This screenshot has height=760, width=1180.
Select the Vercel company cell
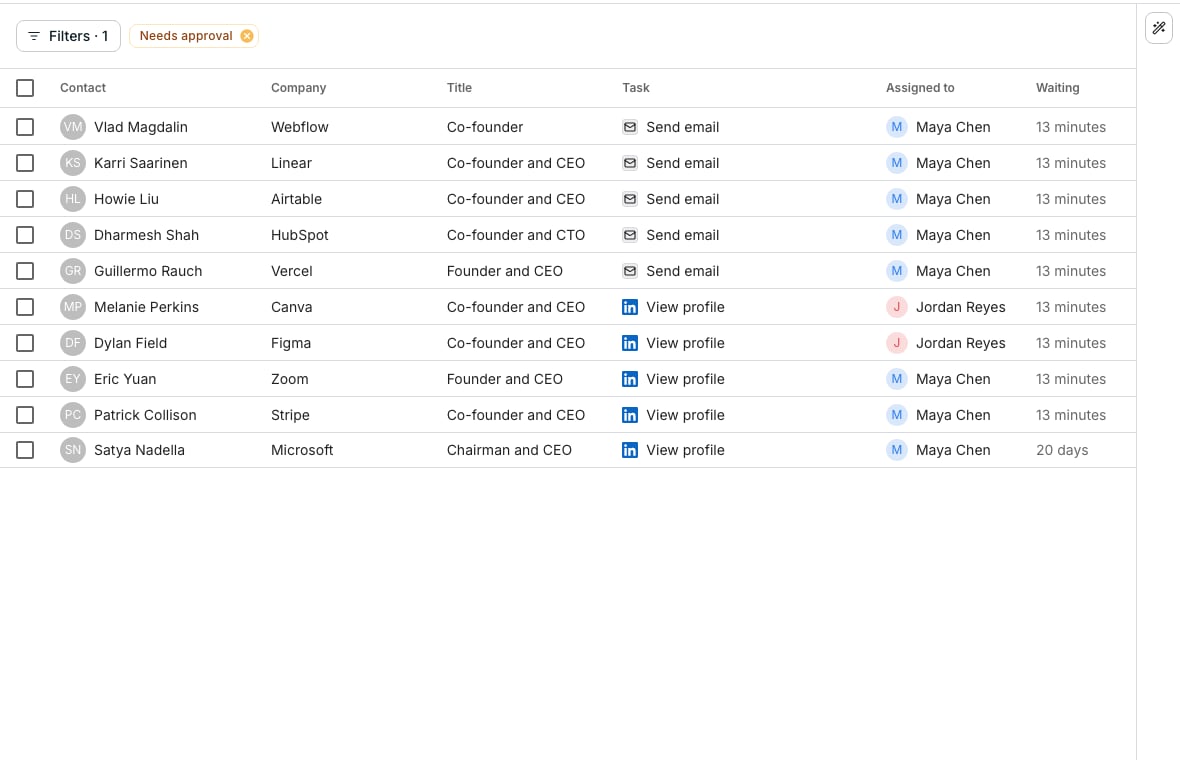pos(291,271)
